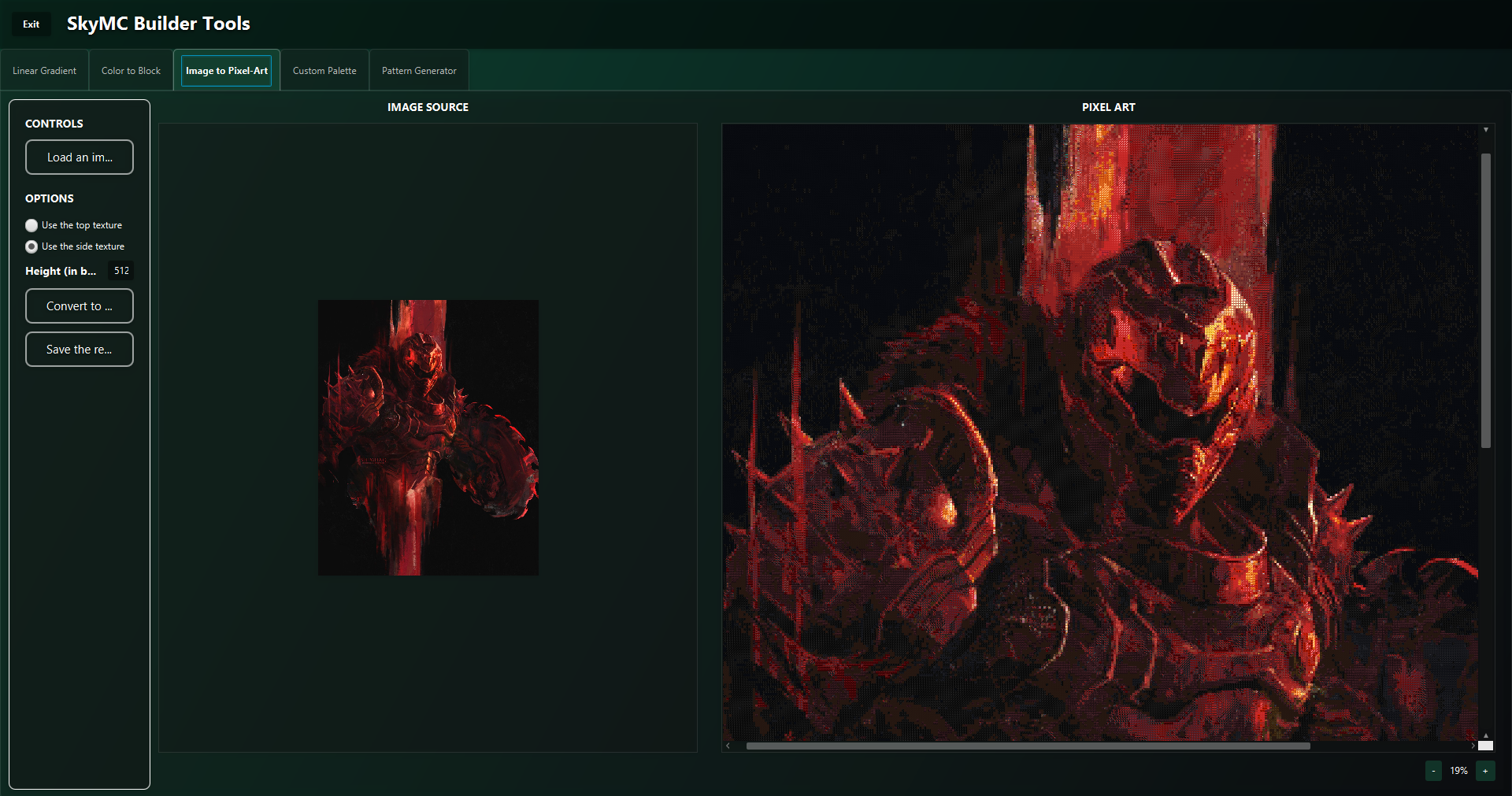
Task: Click the arrow at bottom of vertical scrollbar
Action: (1486, 735)
